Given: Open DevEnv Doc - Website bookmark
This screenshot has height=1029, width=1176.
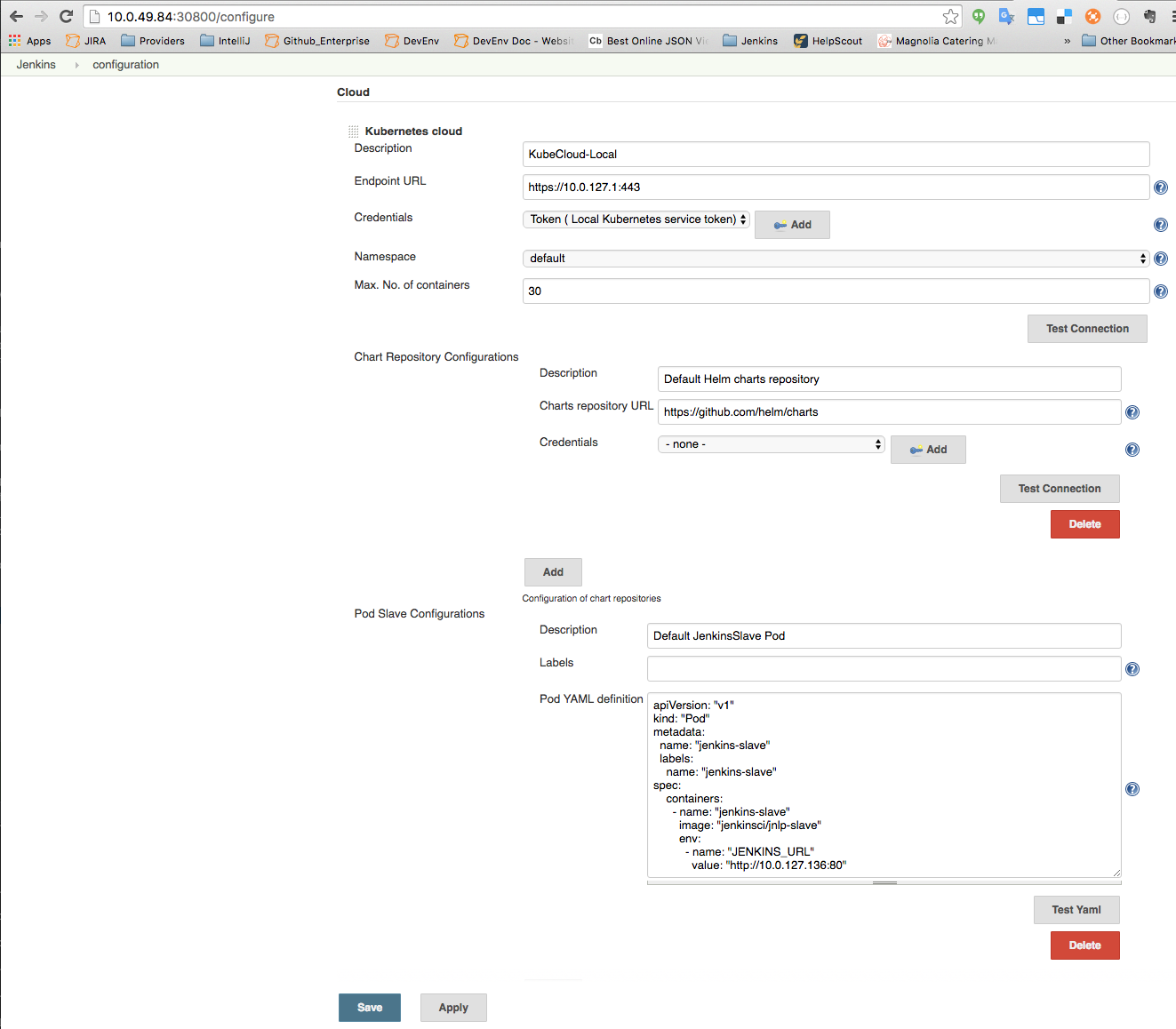Looking at the screenshot, I should (x=514, y=41).
